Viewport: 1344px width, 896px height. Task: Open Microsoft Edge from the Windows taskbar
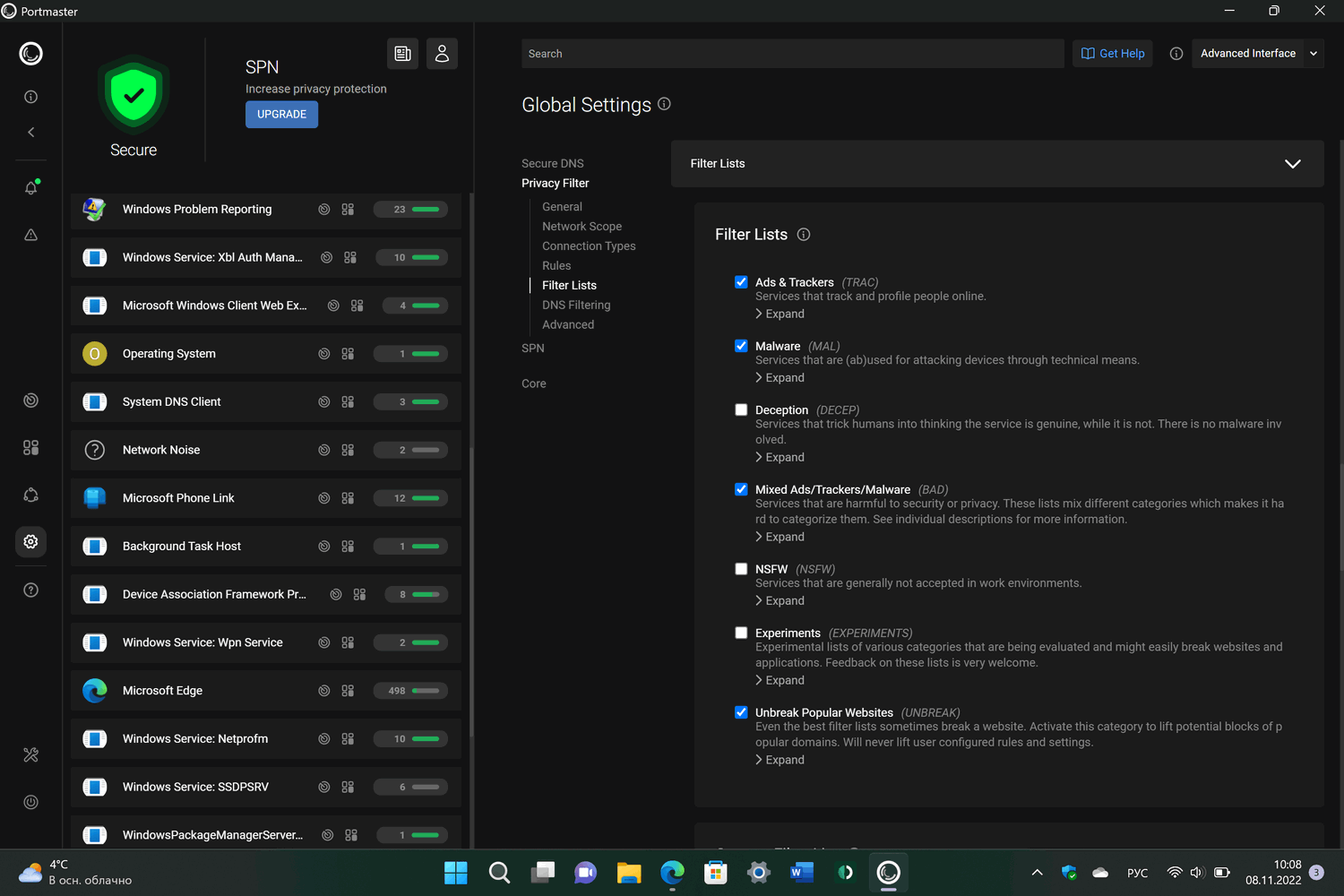(x=672, y=872)
